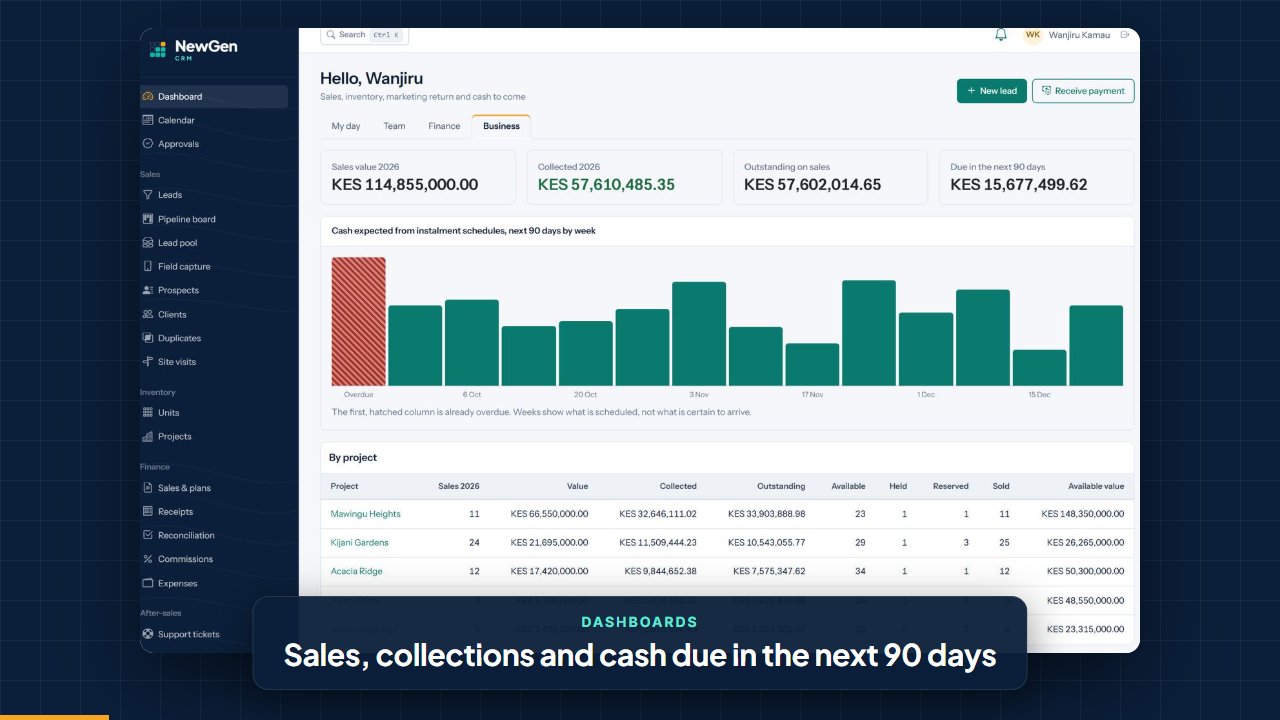Click the hatched red Overdue bar

point(359,321)
